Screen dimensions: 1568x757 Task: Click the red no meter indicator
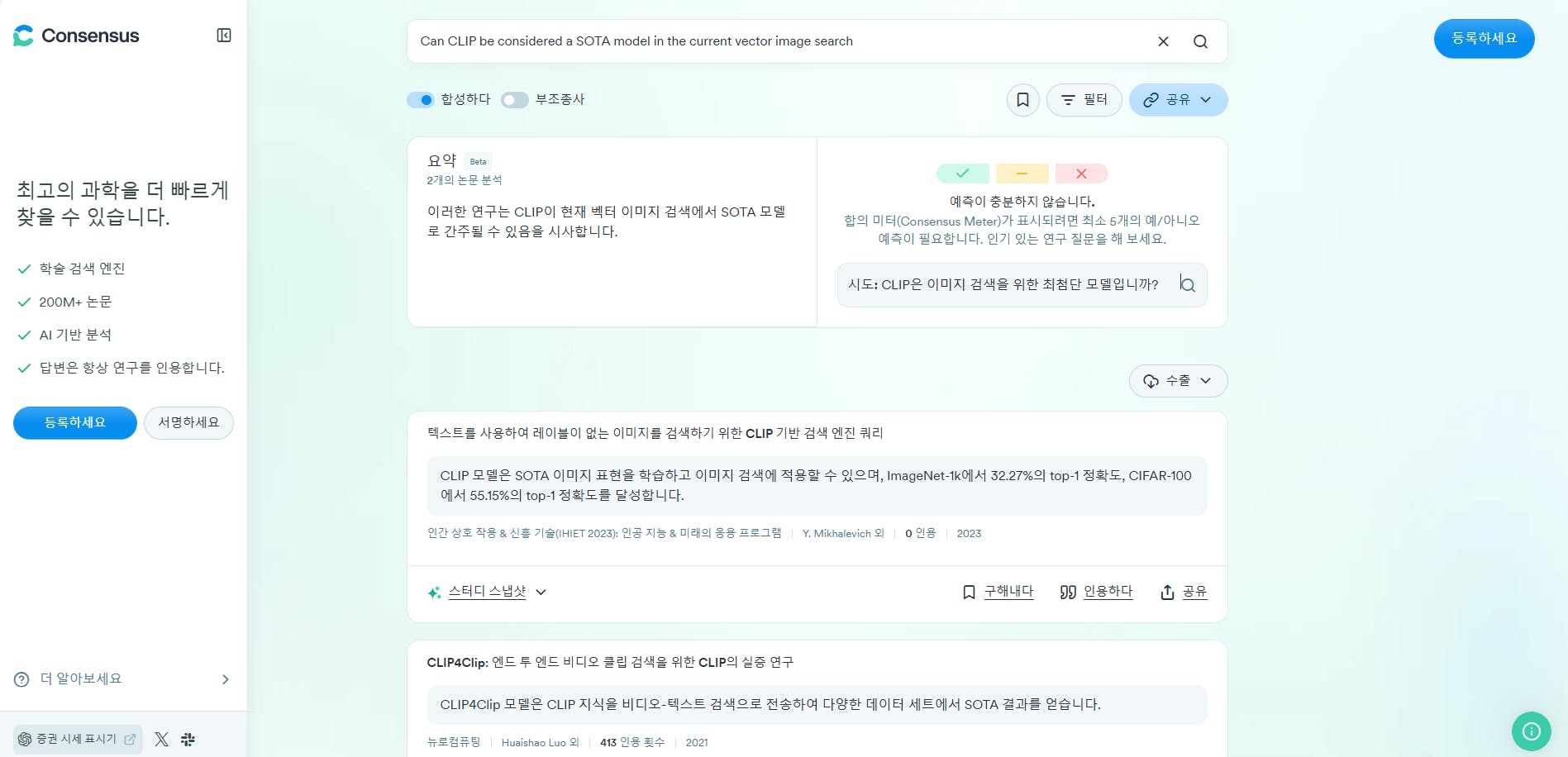tap(1081, 174)
